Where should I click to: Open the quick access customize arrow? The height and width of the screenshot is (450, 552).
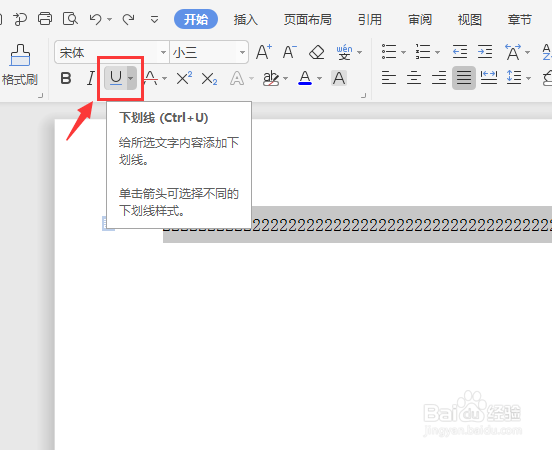point(154,19)
